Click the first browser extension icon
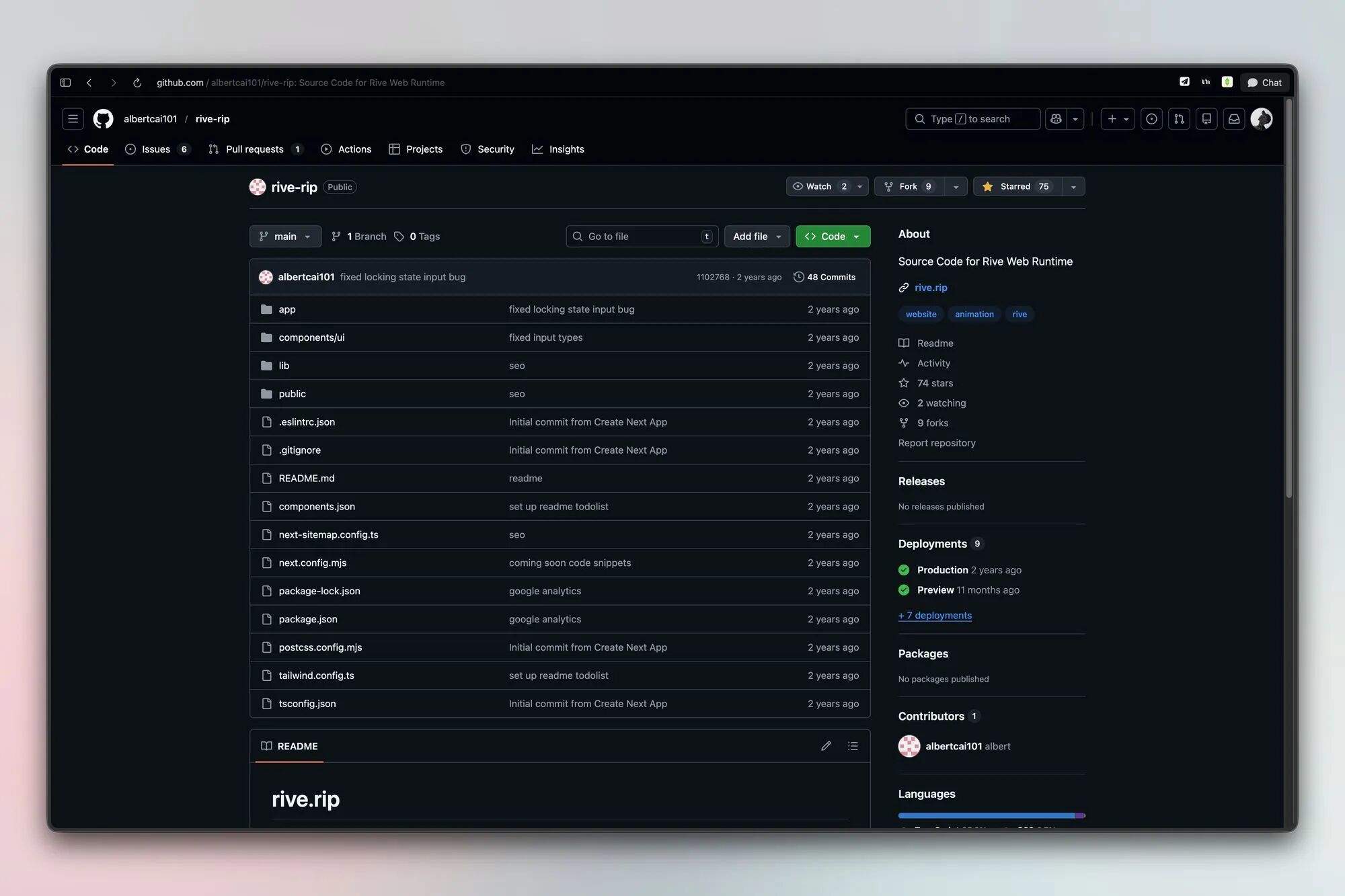 click(1184, 82)
